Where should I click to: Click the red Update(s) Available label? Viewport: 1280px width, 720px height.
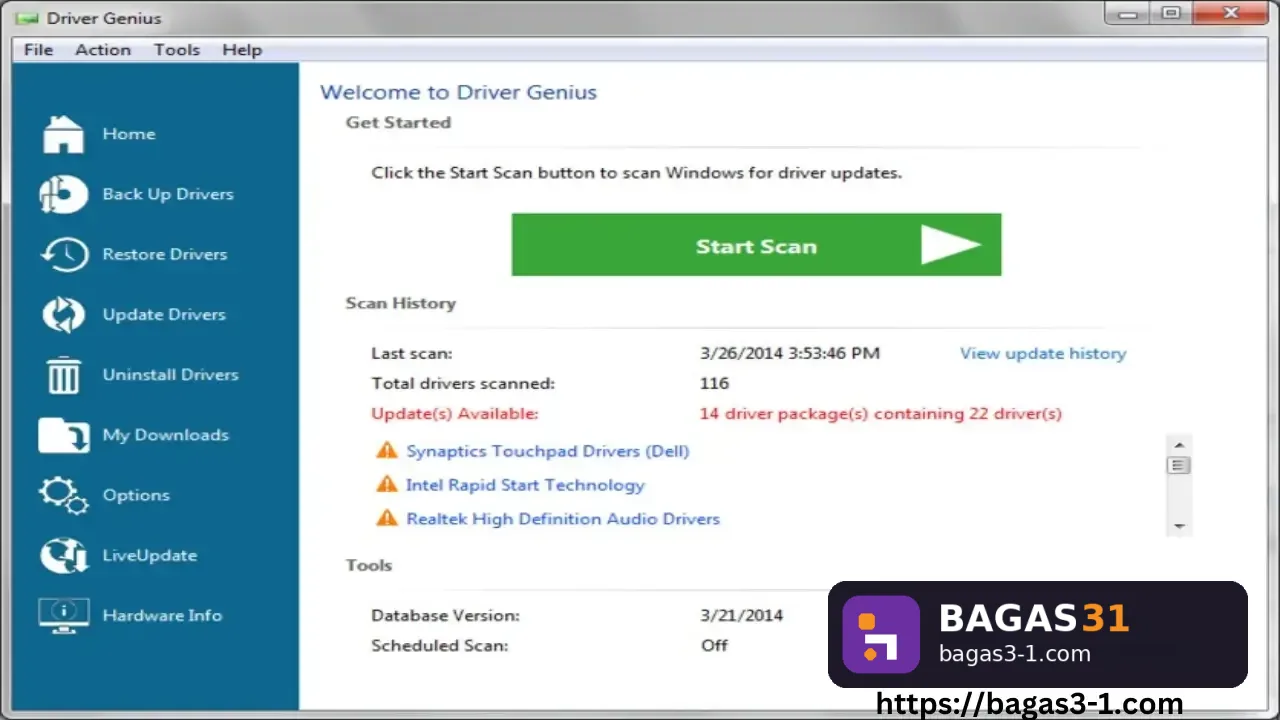click(x=455, y=413)
